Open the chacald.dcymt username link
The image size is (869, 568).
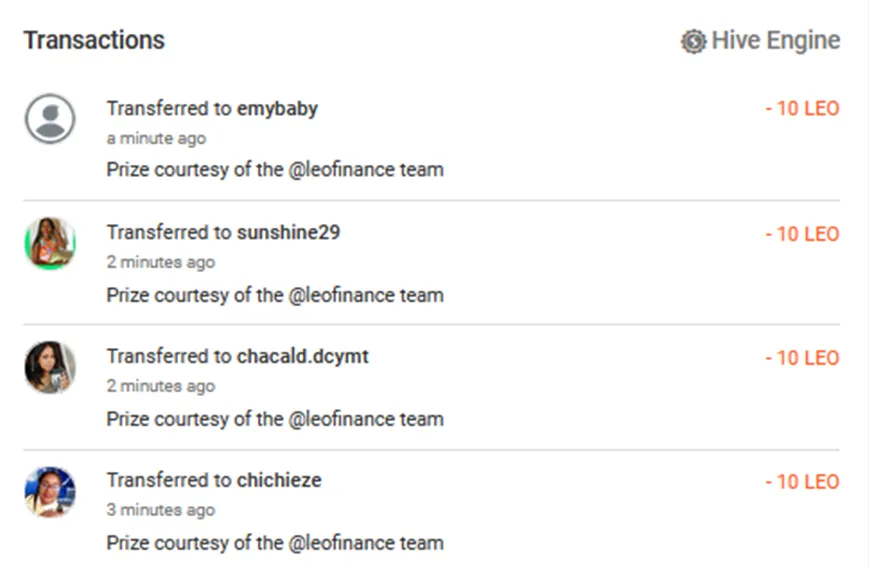tap(303, 356)
